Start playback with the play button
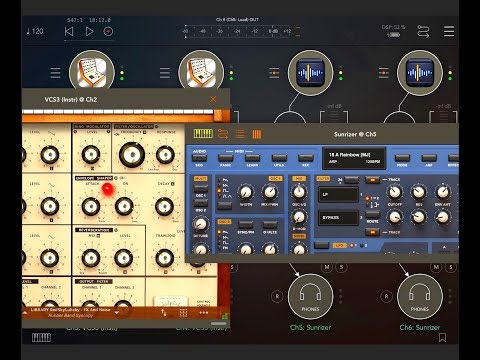This screenshot has height=360, width=480. [89, 31]
